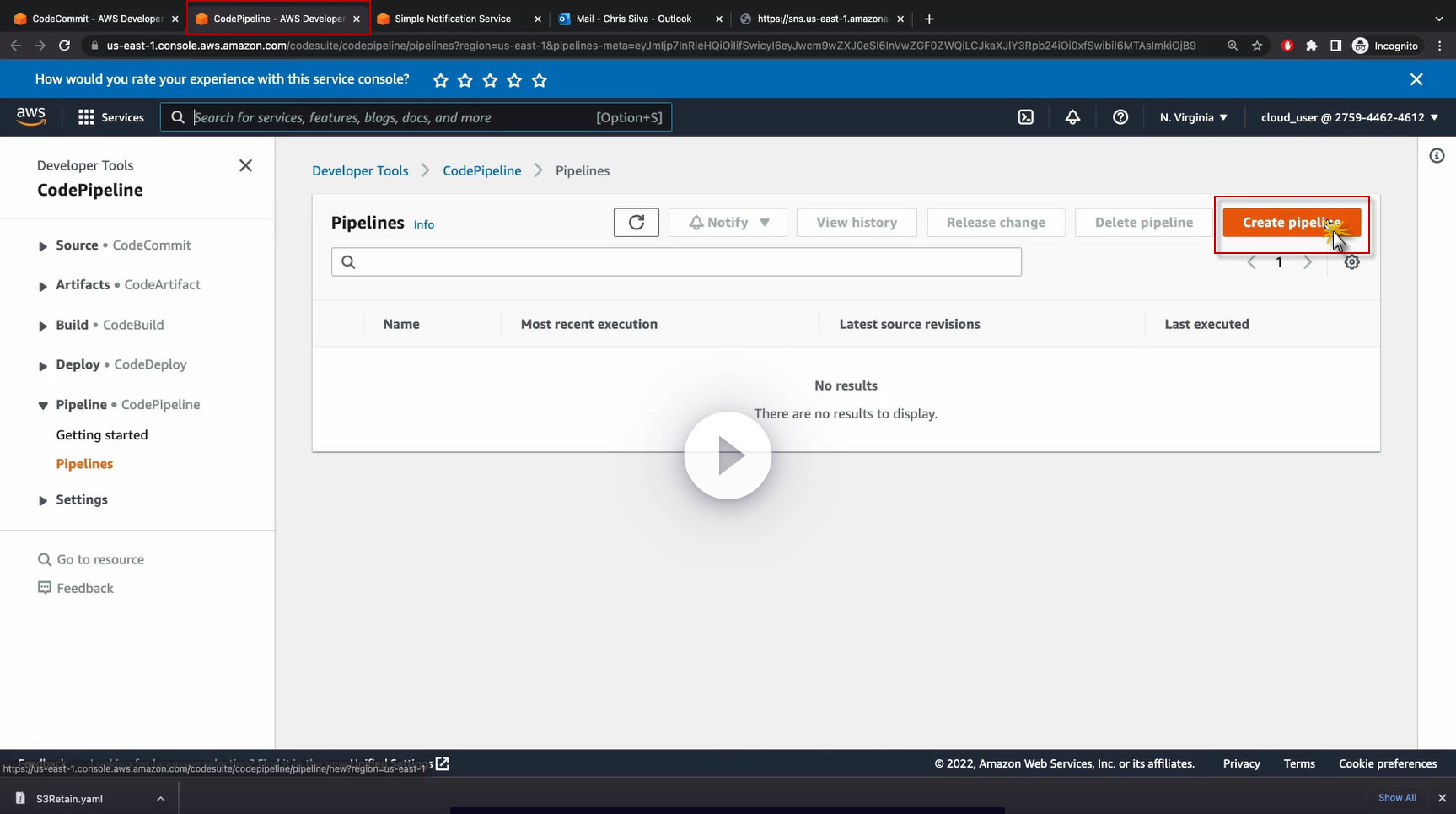Rate the console one star
The width and height of the screenshot is (1456, 814).
click(x=440, y=80)
